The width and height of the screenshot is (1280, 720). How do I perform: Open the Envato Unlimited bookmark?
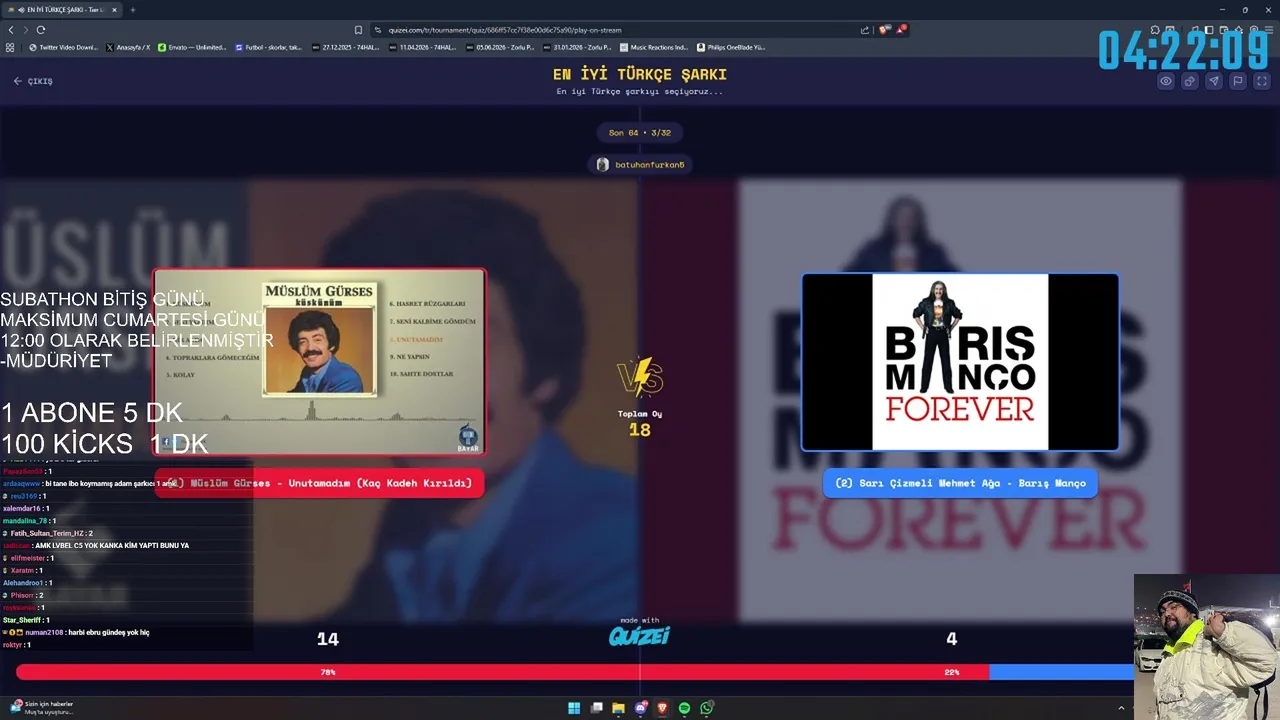pos(192,47)
